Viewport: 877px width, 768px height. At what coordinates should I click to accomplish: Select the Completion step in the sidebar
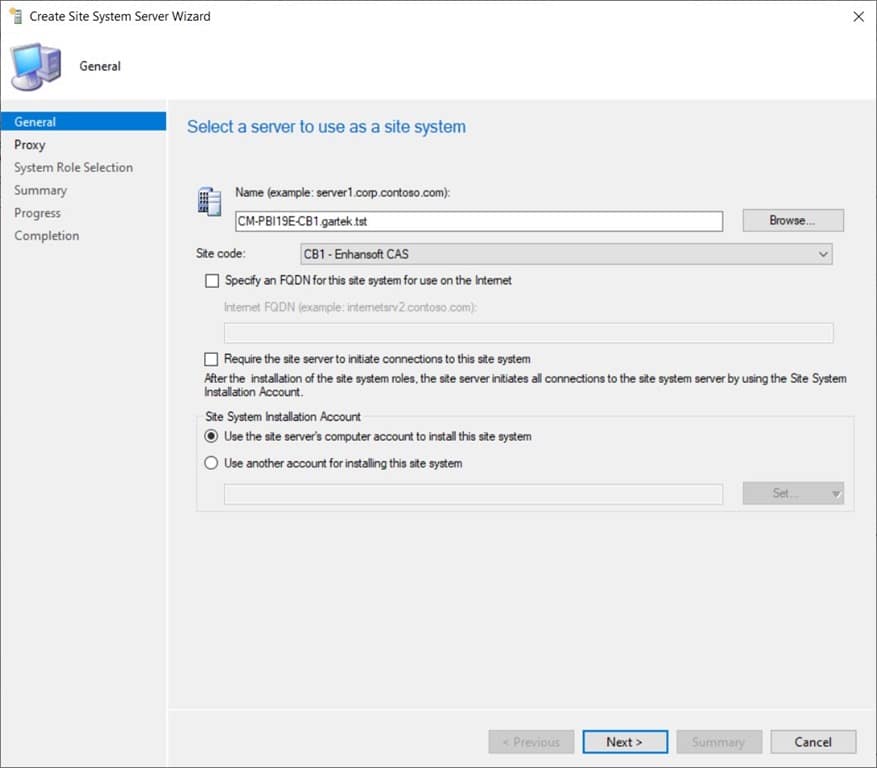tap(46, 235)
